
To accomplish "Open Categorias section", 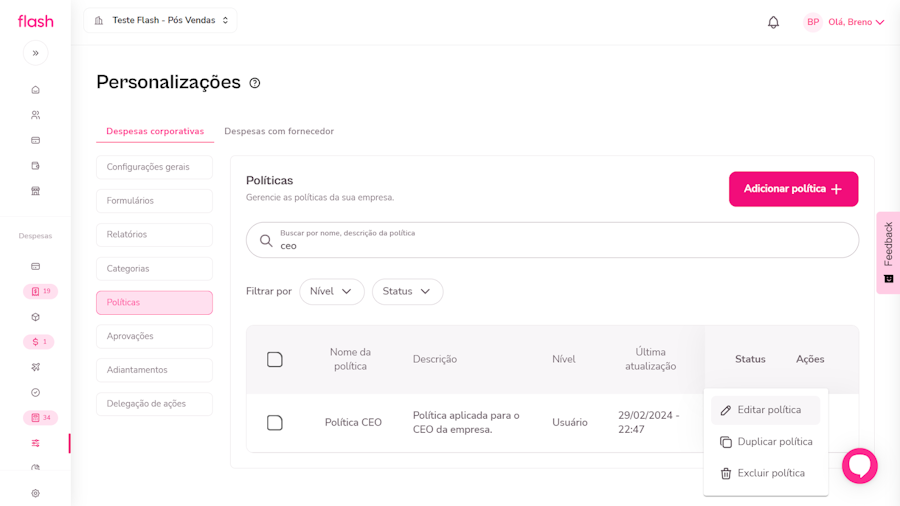I will pos(154,268).
